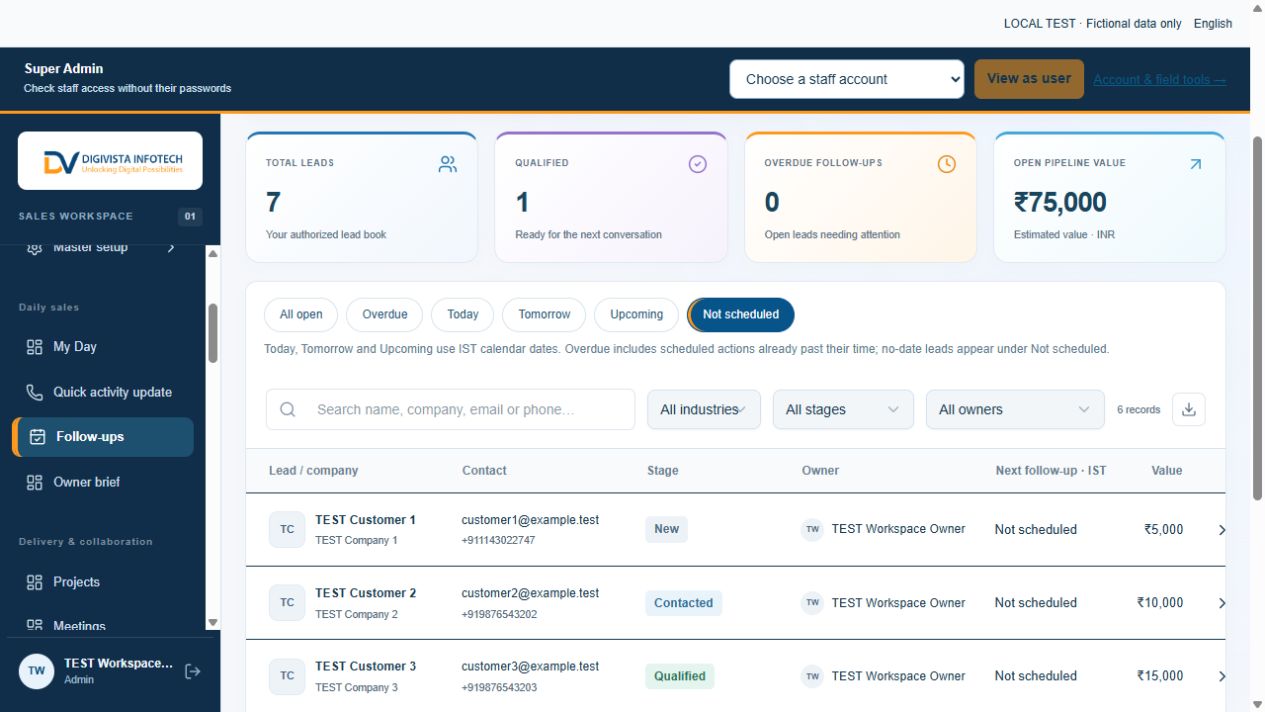Click the Lead / company column header
Viewport: 1265px width, 712px height.
tap(313, 470)
